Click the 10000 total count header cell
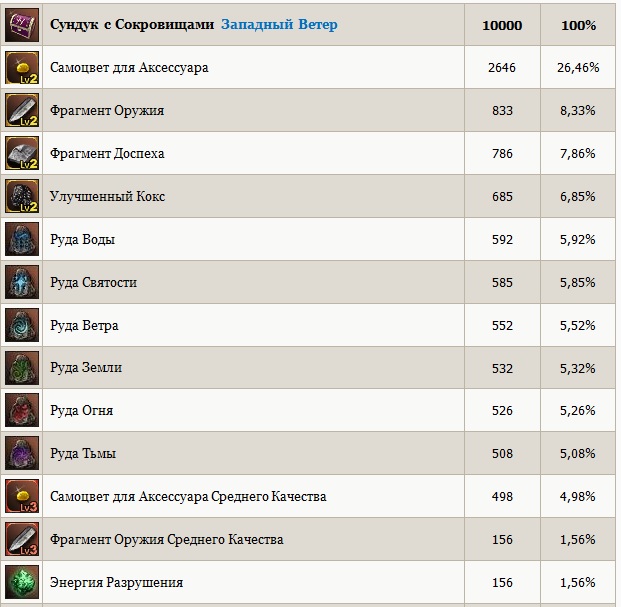Screen dimensions: 621x607 tap(503, 24)
